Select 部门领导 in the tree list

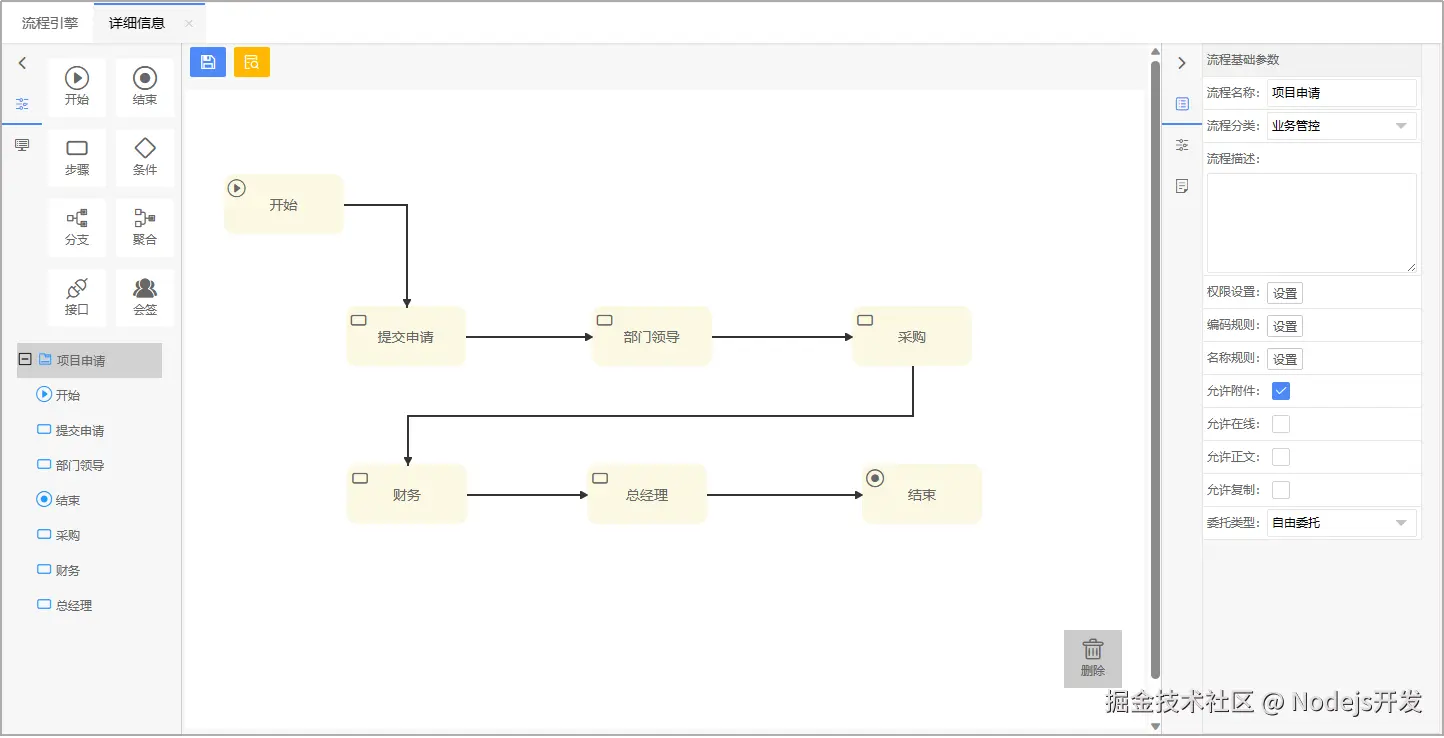pyautogui.click(x=79, y=465)
